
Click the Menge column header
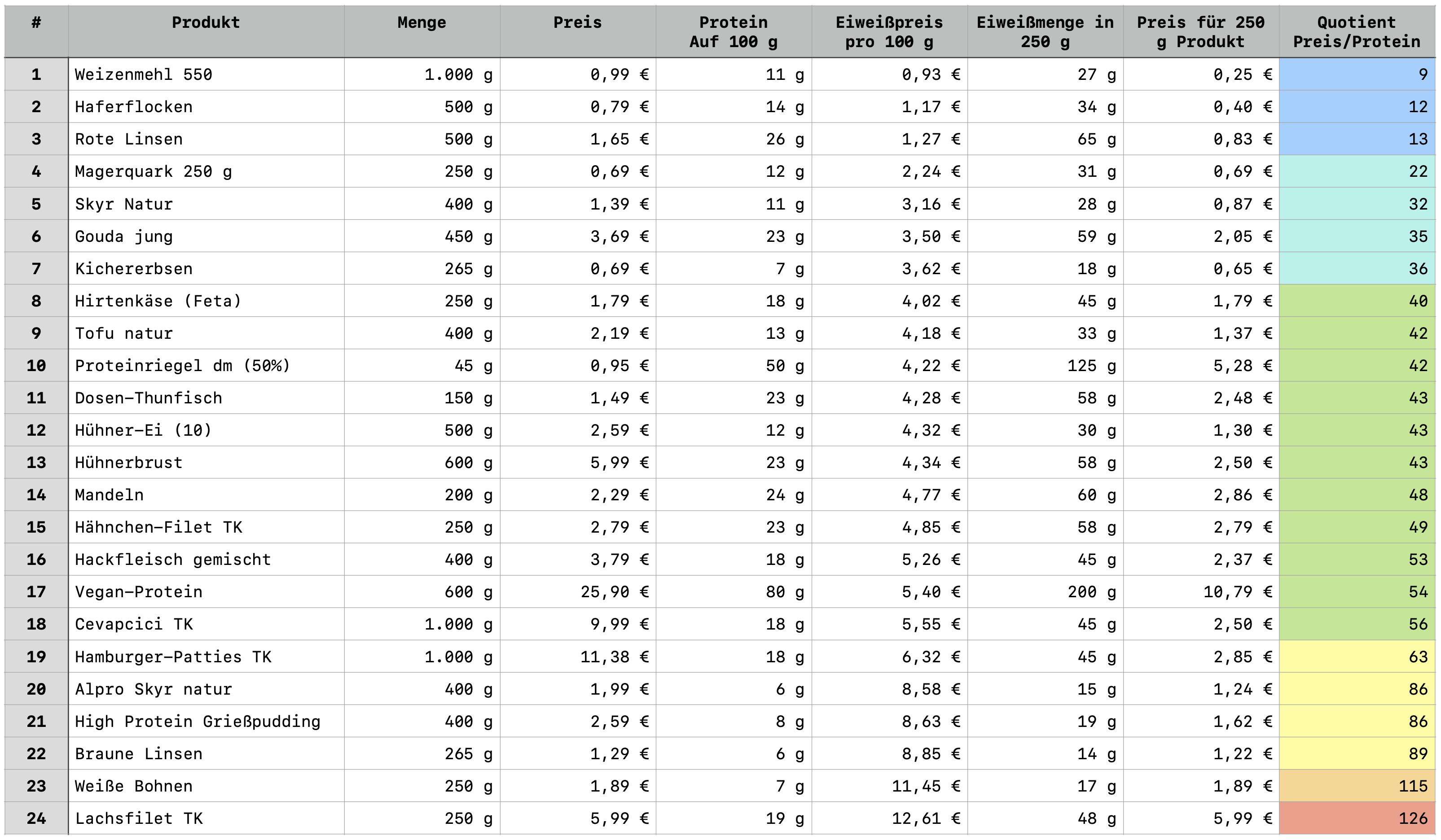422,31
